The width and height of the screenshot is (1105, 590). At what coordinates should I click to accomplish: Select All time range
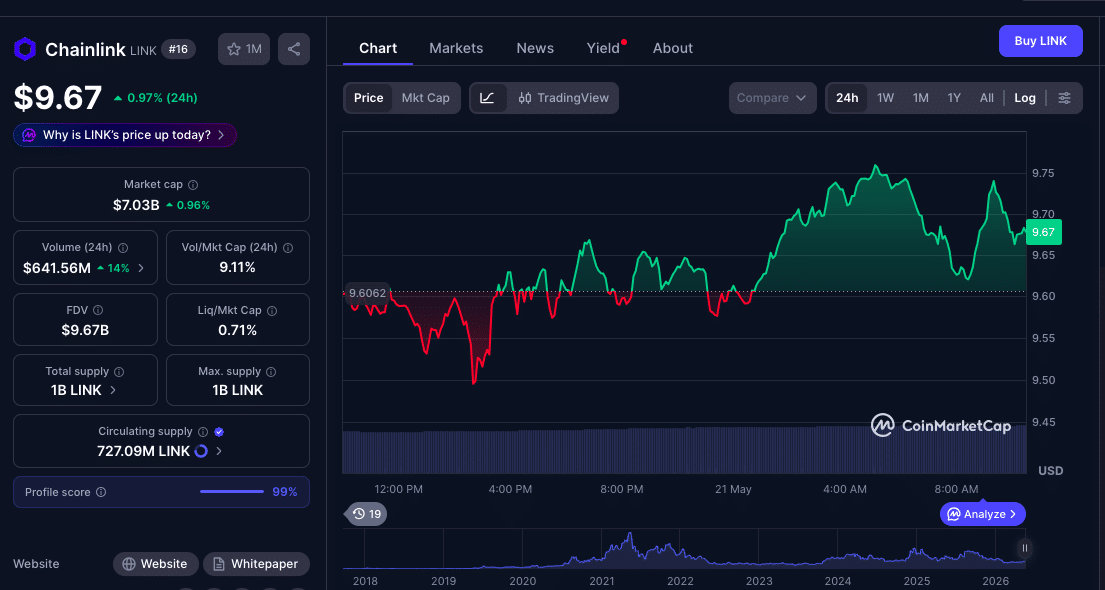click(x=987, y=98)
